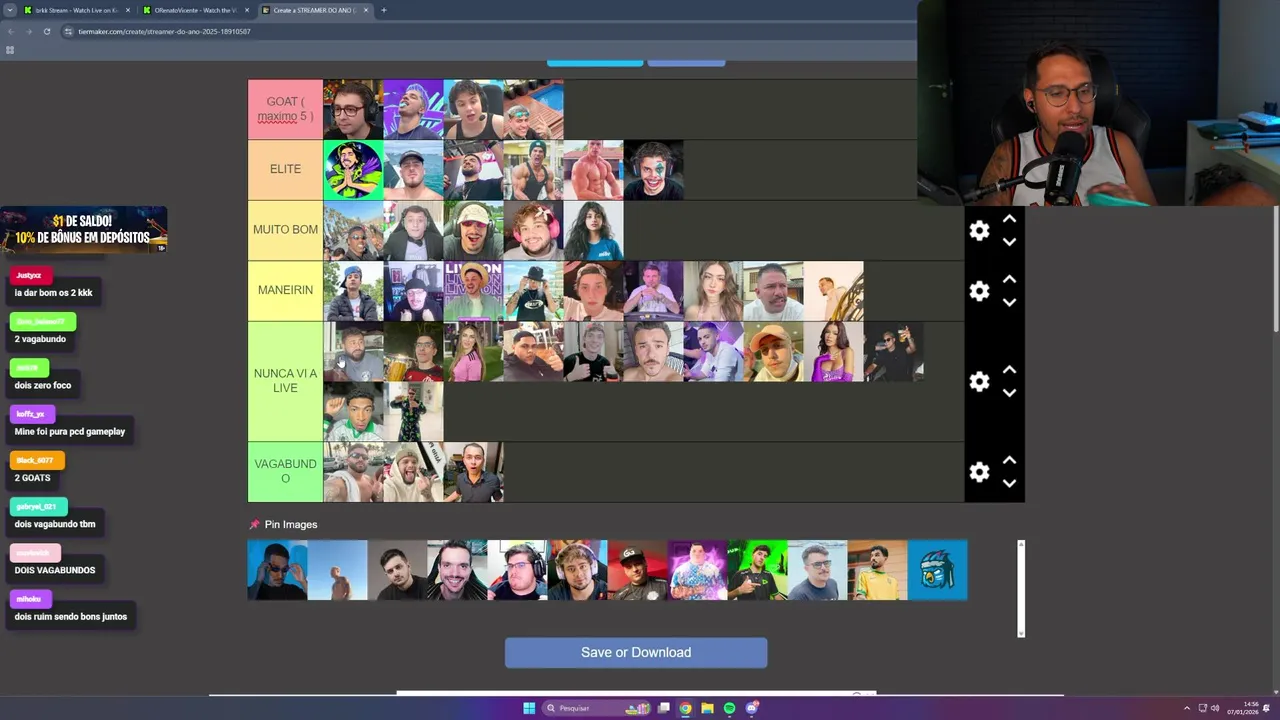Image resolution: width=1280 pixels, height=720 pixels.
Task: Click the MANEIRIN tier label
Action: [285, 290]
